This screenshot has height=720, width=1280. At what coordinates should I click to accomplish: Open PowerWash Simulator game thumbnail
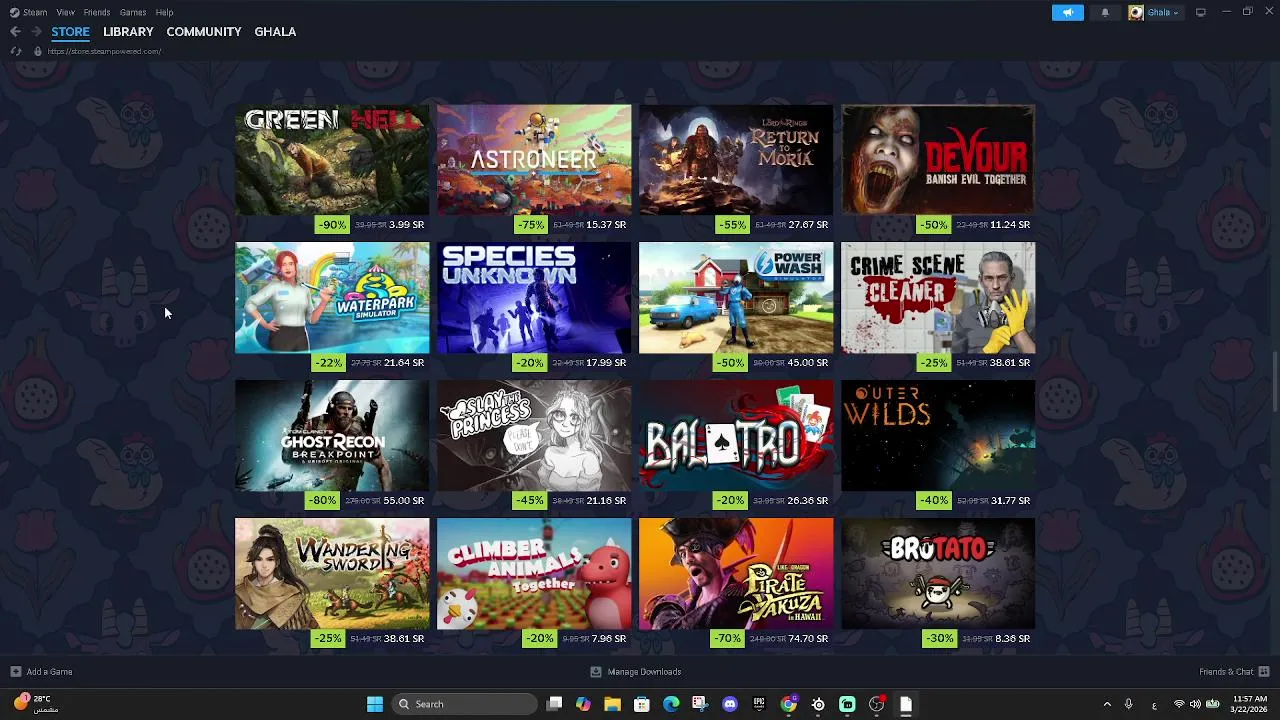tap(736, 298)
